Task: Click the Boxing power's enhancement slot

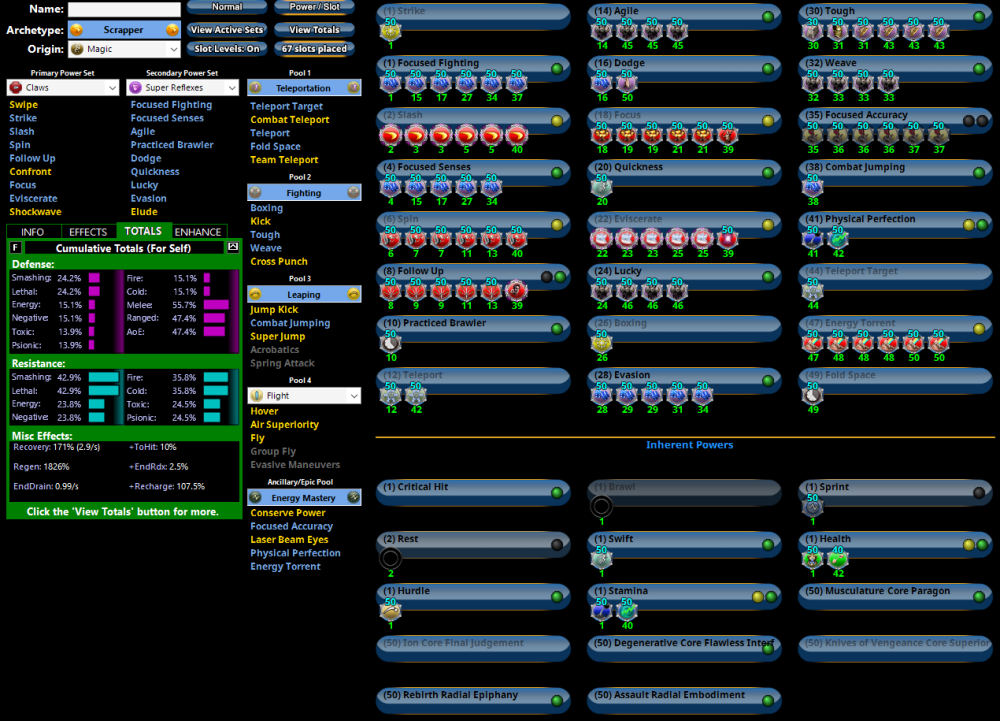Action: point(601,344)
